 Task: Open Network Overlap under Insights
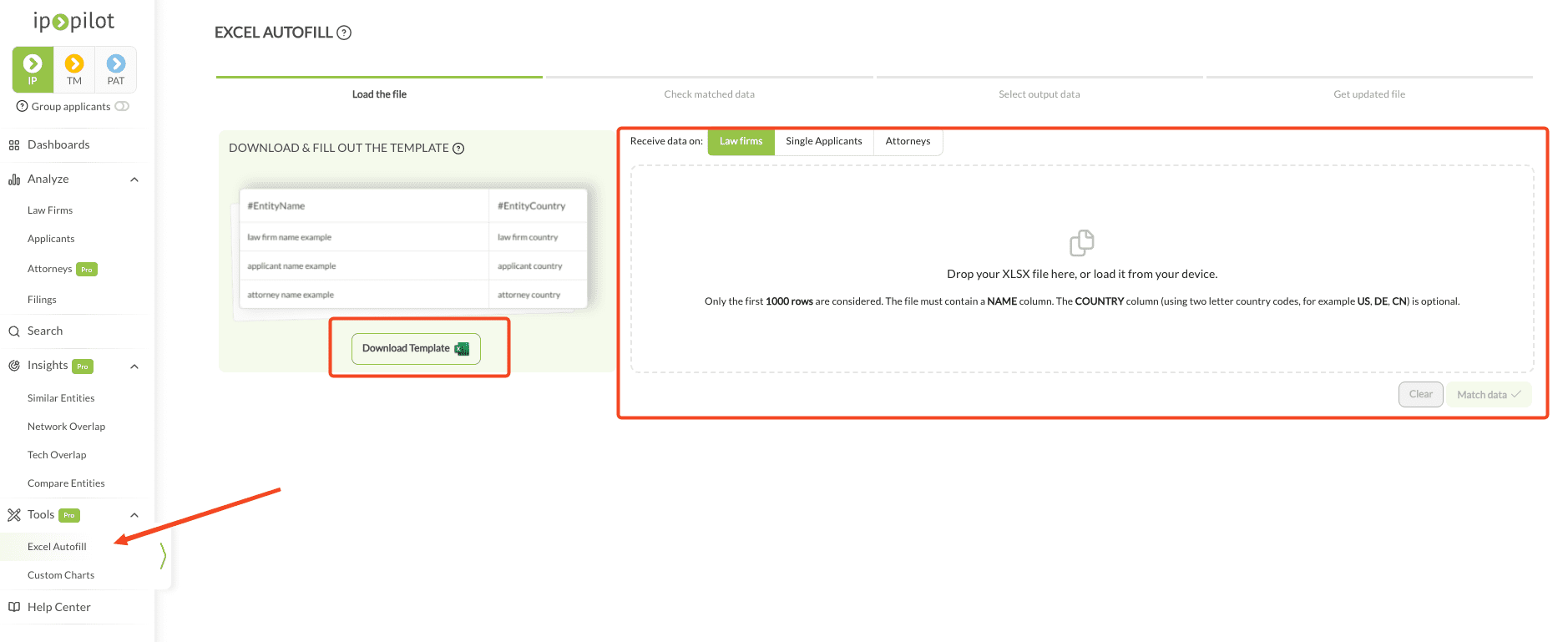66,427
